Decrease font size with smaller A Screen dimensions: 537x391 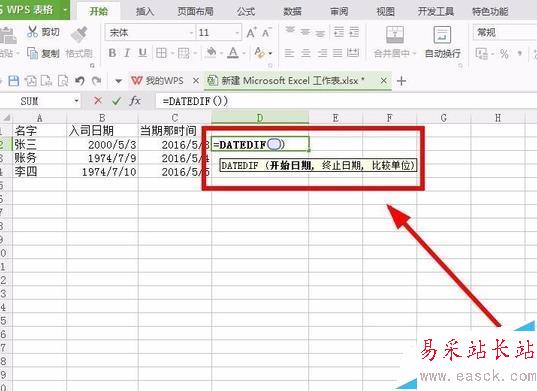coord(266,33)
